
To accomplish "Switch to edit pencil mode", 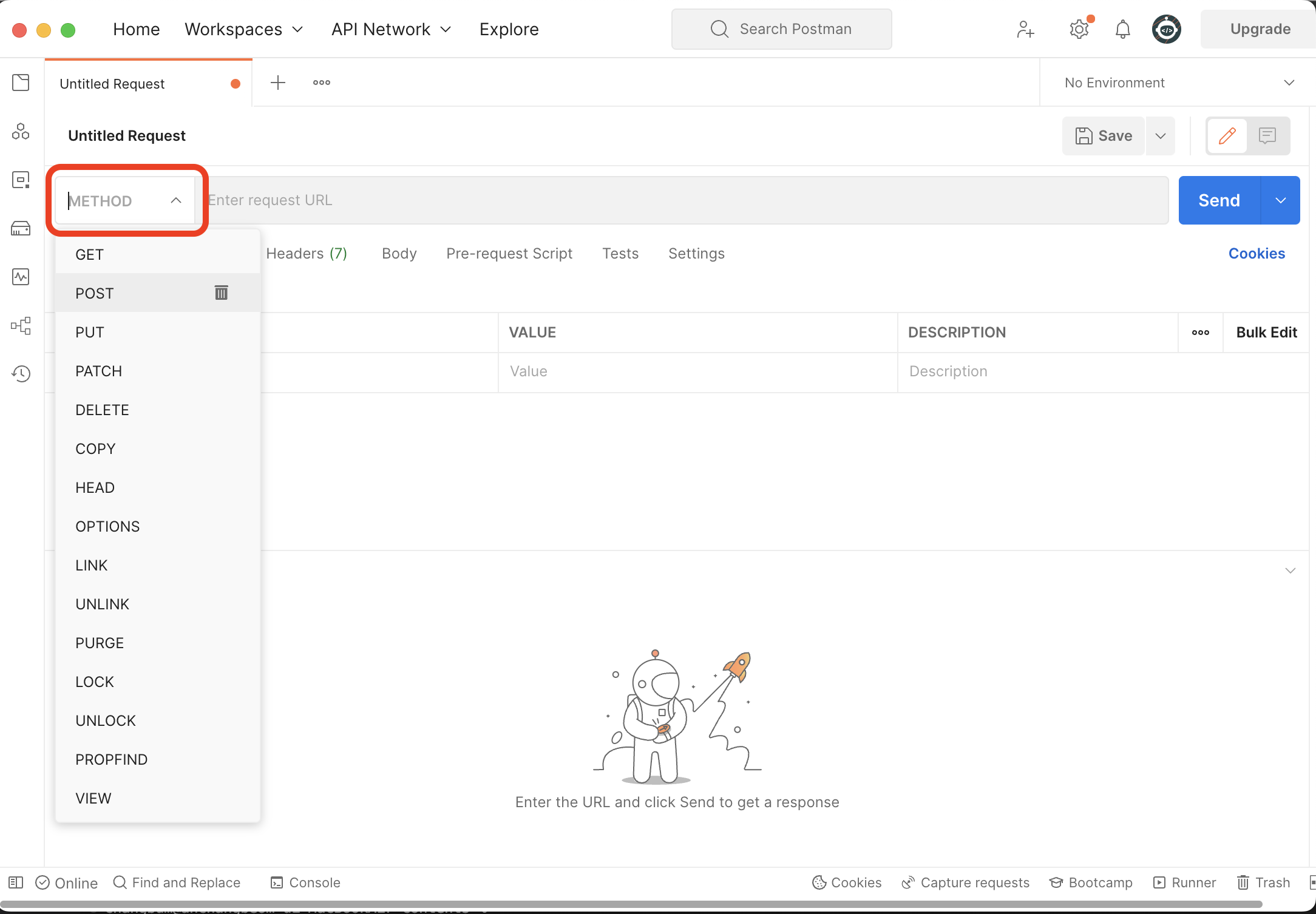I will point(1227,135).
